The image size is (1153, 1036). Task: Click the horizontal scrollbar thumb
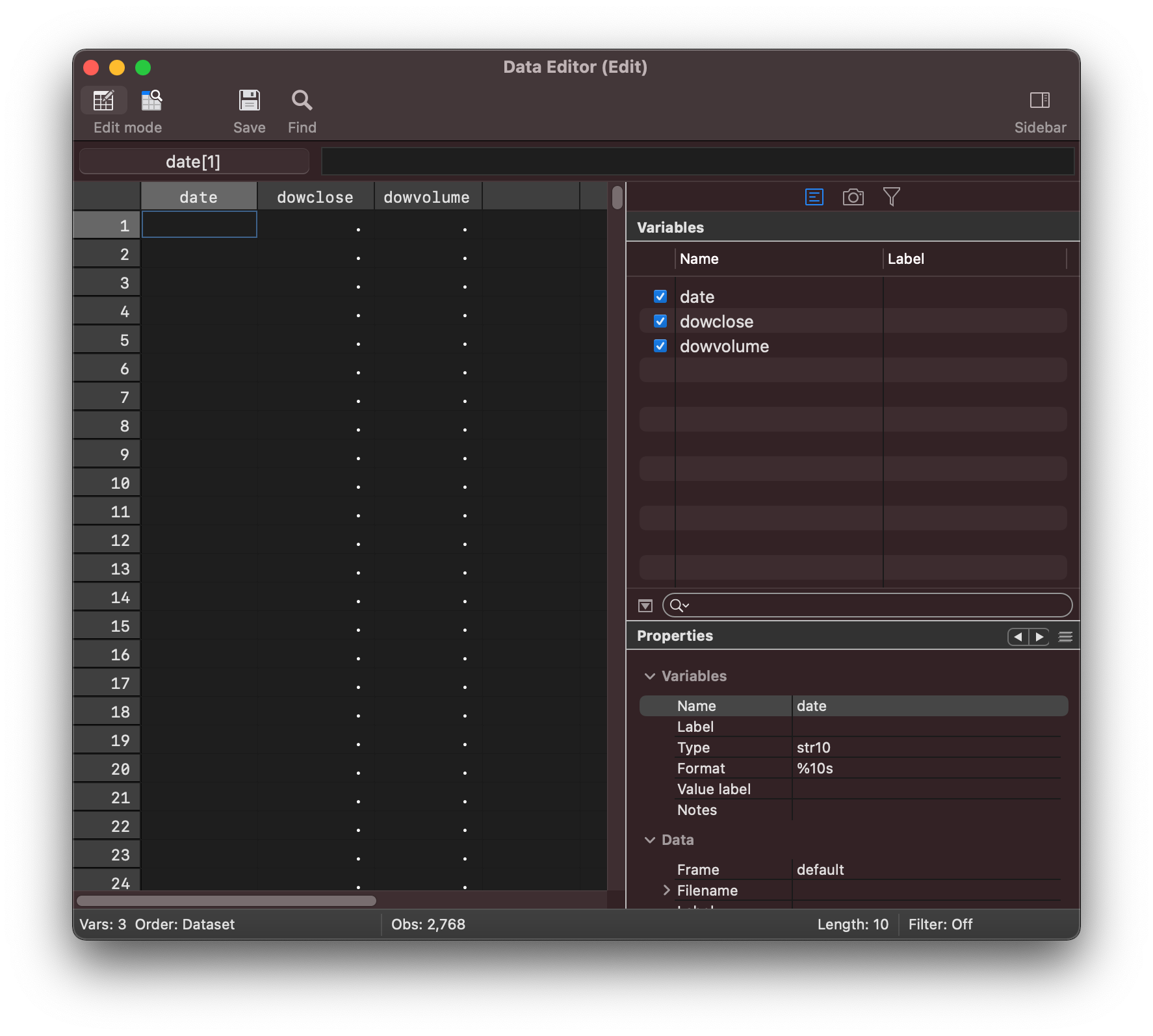coord(226,901)
